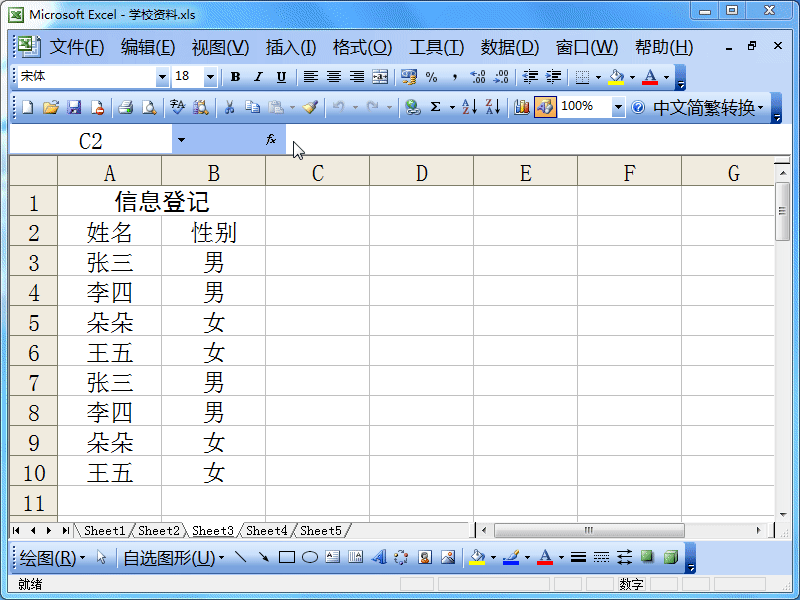Open zoom 100% dropdown

(618, 107)
